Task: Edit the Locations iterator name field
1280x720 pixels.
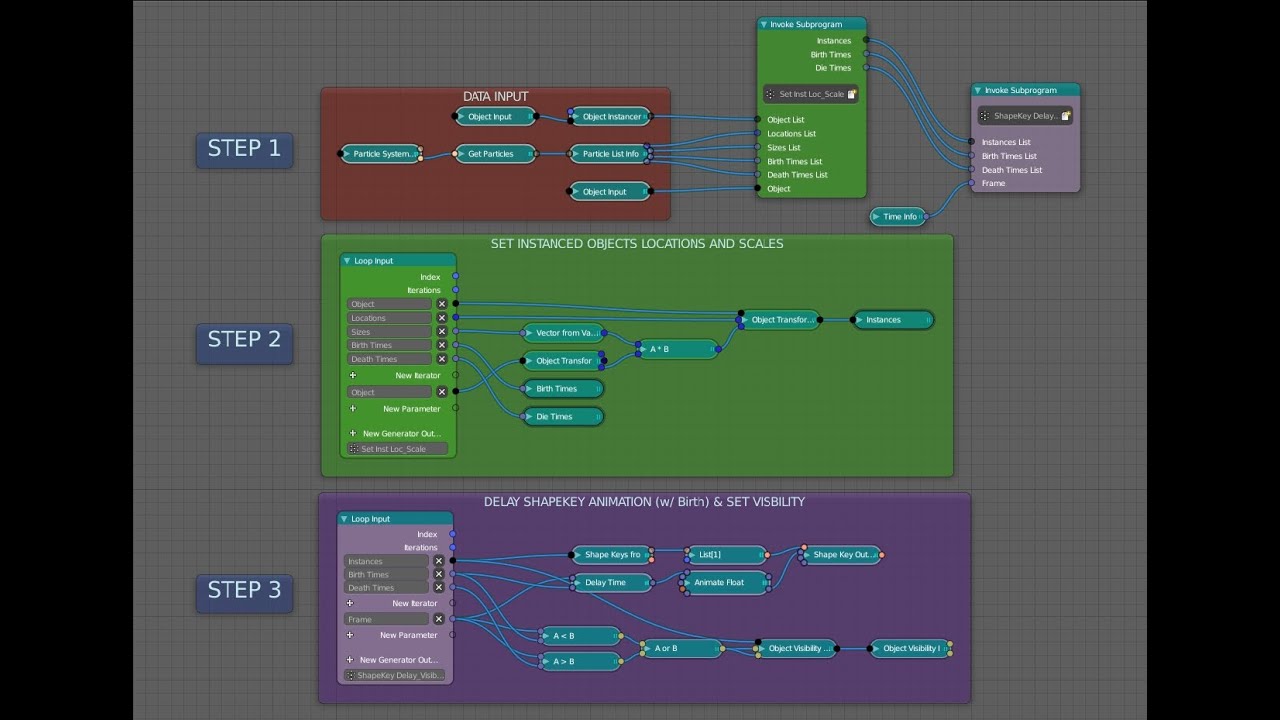Action: (390, 318)
